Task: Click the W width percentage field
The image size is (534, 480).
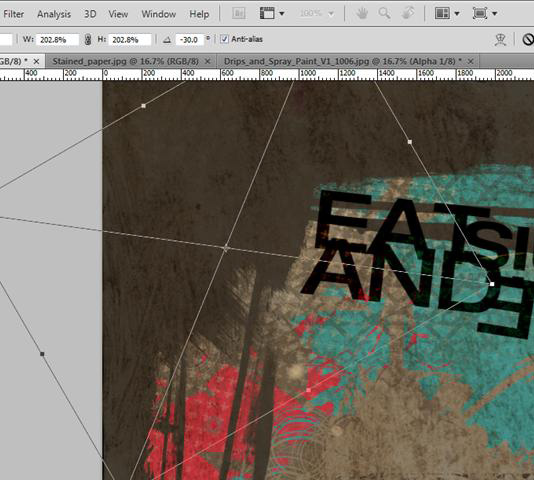Action: point(57,40)
